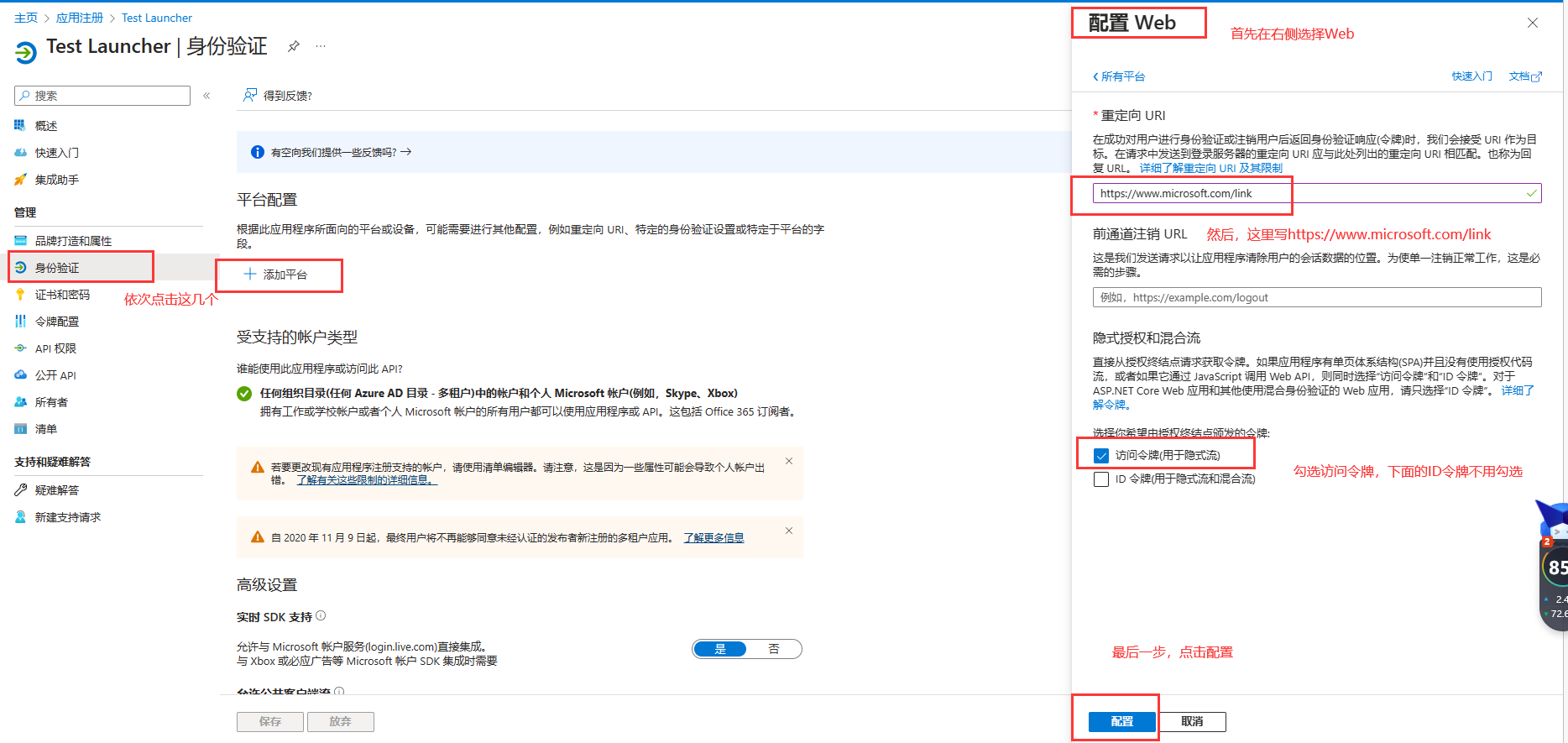Click the plus icon of 添加平台
Image resolution: width=1568 pixels, height=743 pixels.
tap(250, 274)
